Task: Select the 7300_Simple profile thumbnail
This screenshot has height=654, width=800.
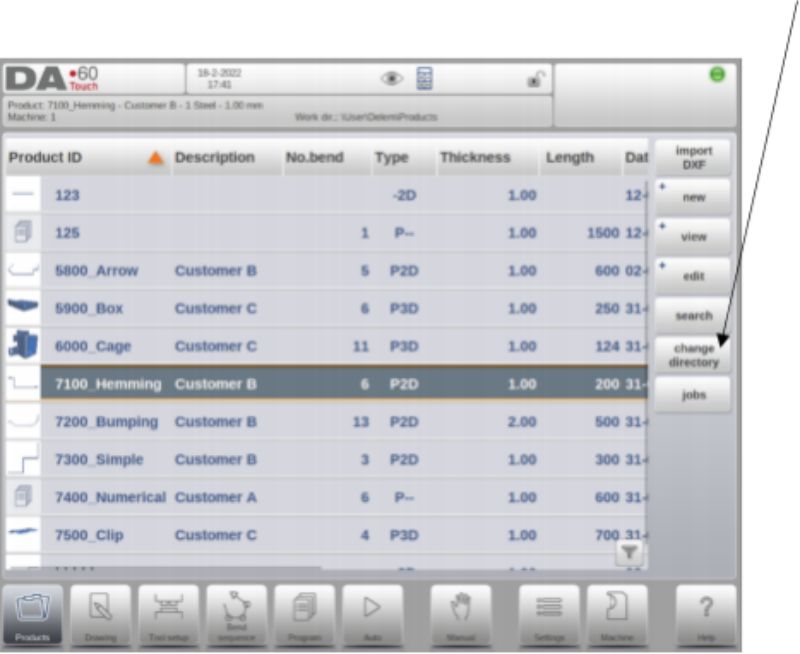Action: tap(23, 459)
